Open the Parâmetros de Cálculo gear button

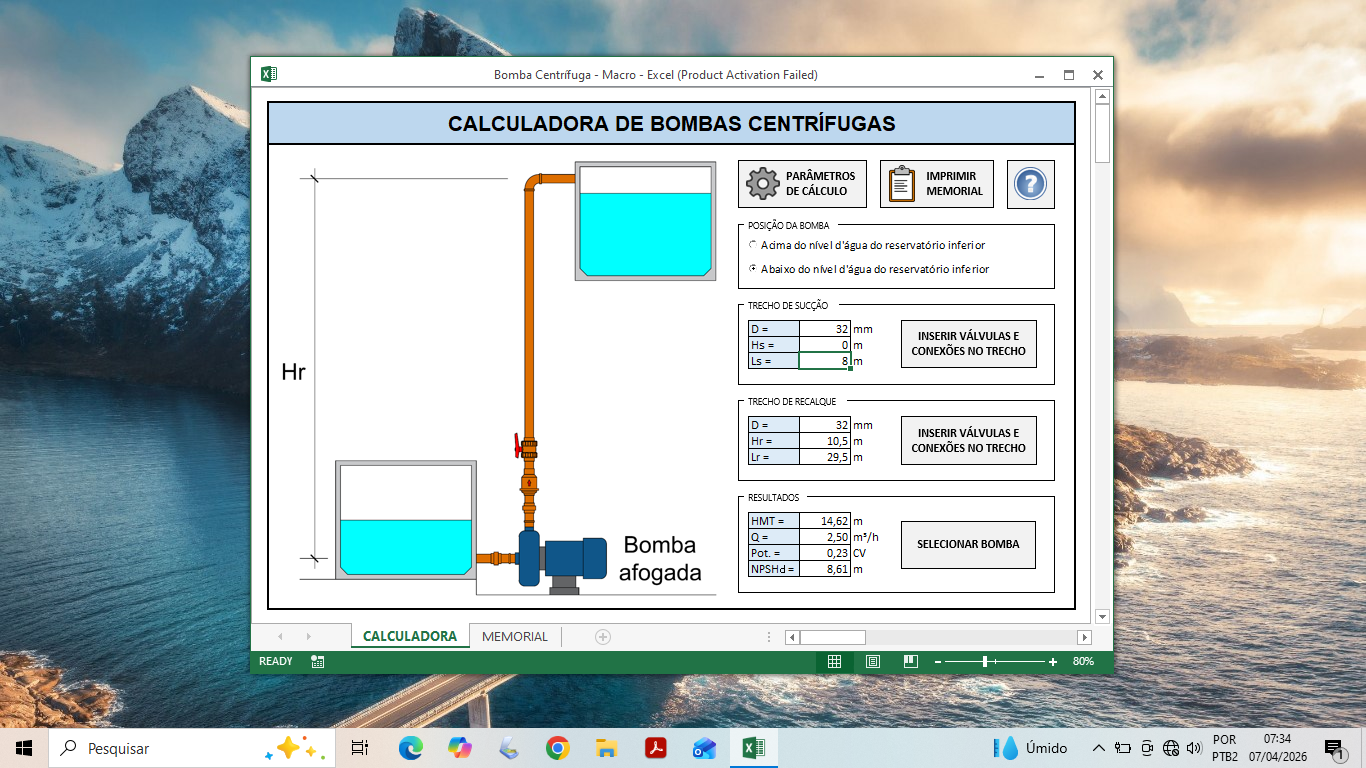pos(802,184)
